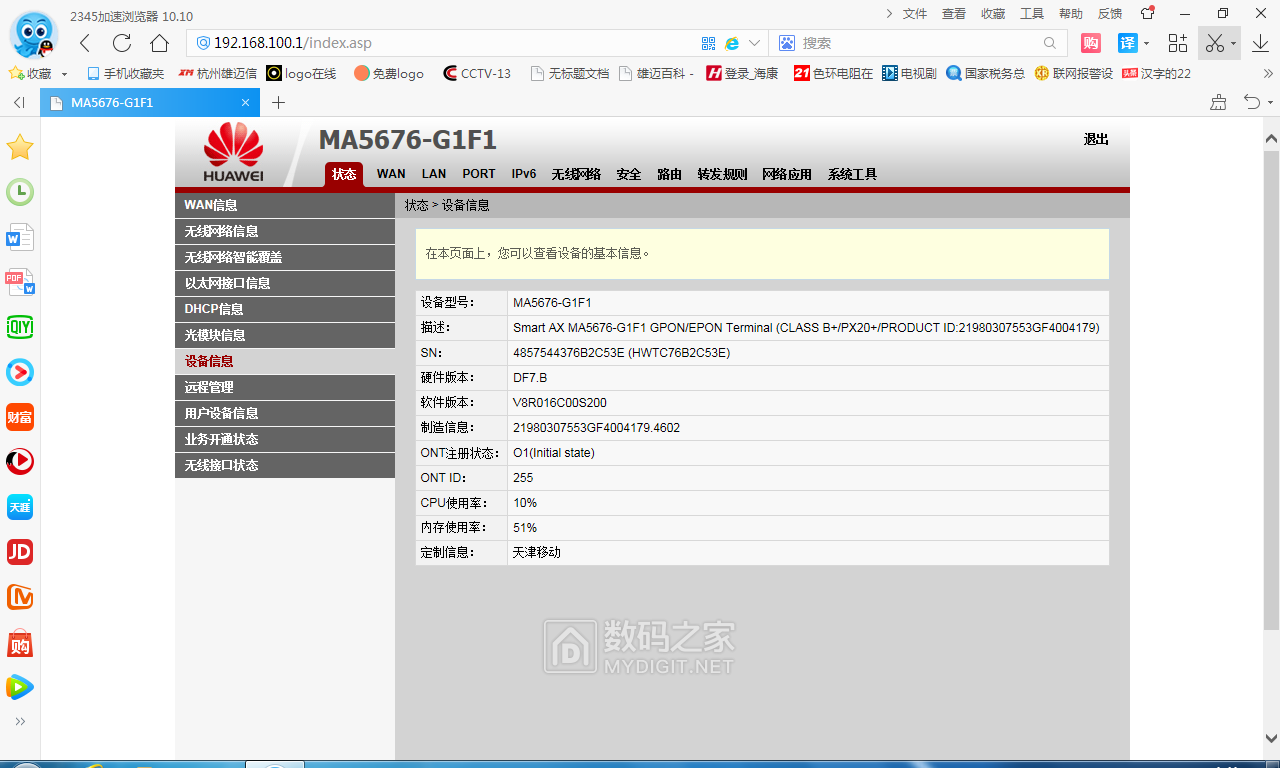Open the logo在线 bookmark

point(301,74)
